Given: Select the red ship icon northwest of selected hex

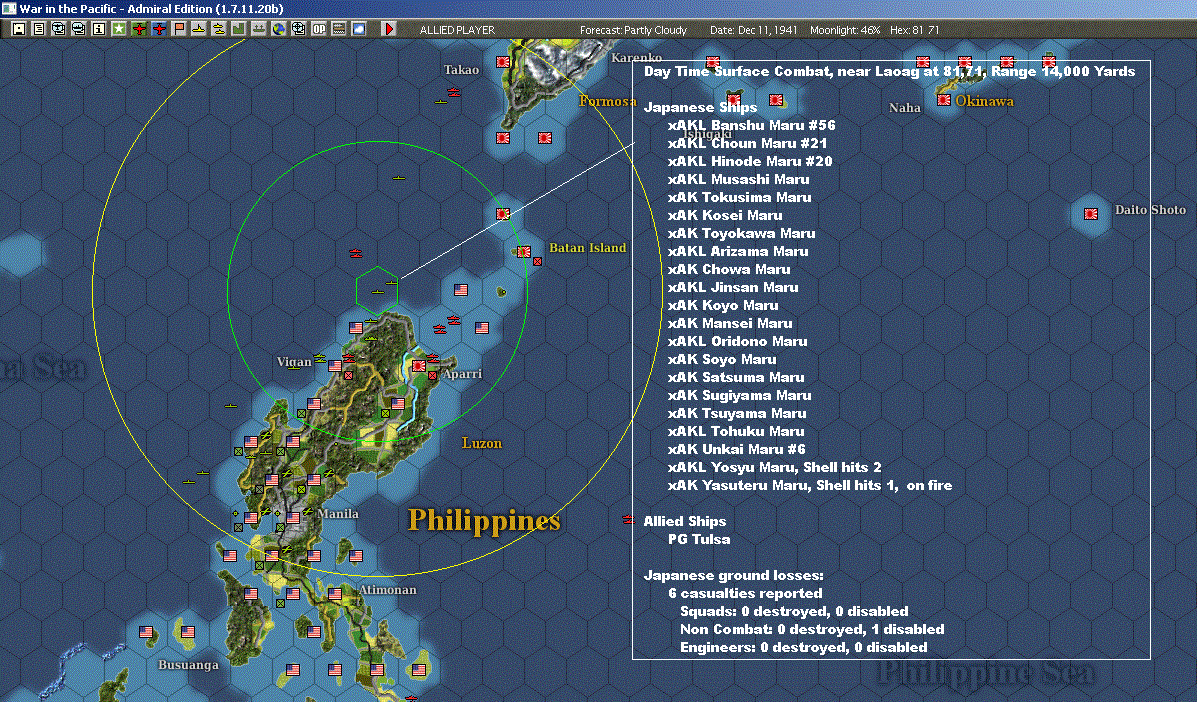Looking at the screenshot, I should coord(355,253).
